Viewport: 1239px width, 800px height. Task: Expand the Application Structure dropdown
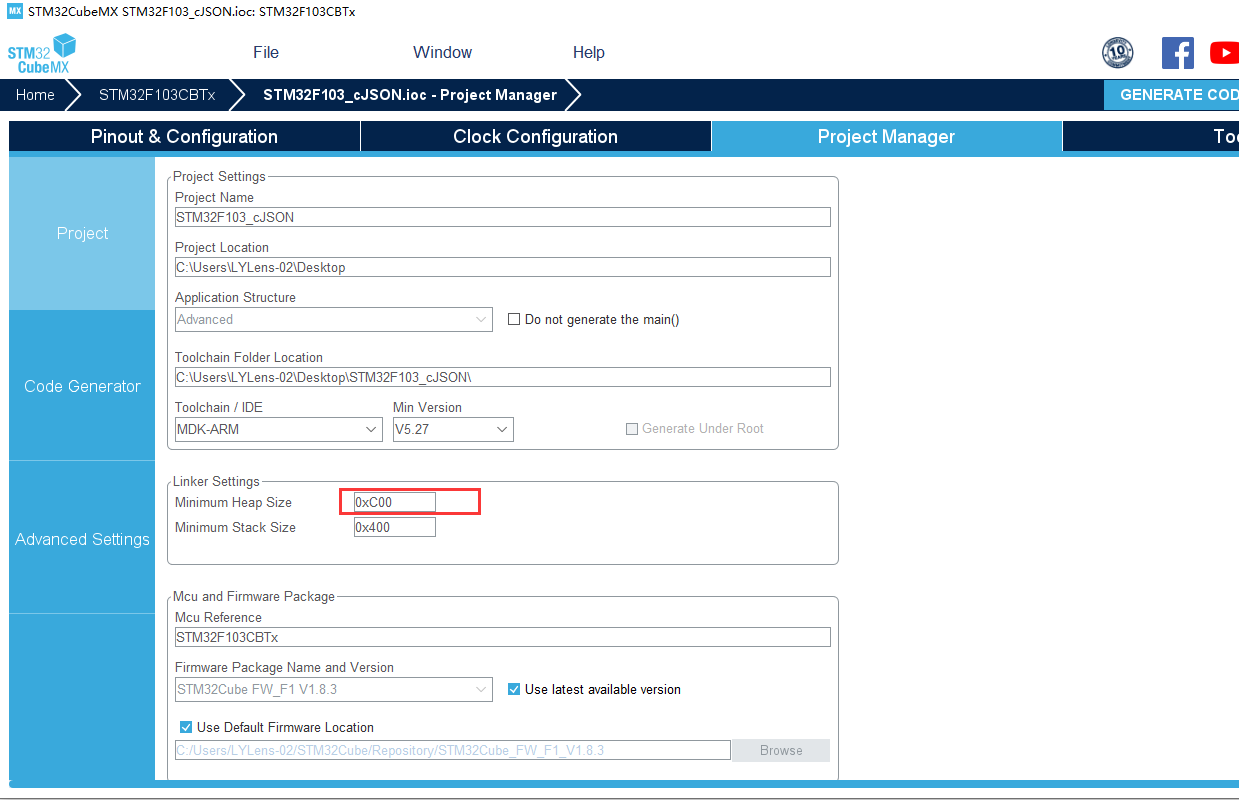(x=333, y=319)
